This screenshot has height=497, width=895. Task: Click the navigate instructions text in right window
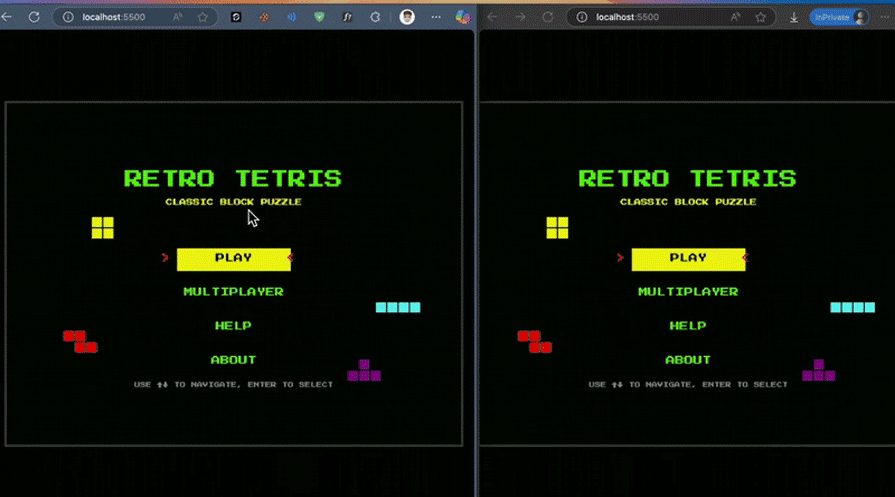coord(688,385)
